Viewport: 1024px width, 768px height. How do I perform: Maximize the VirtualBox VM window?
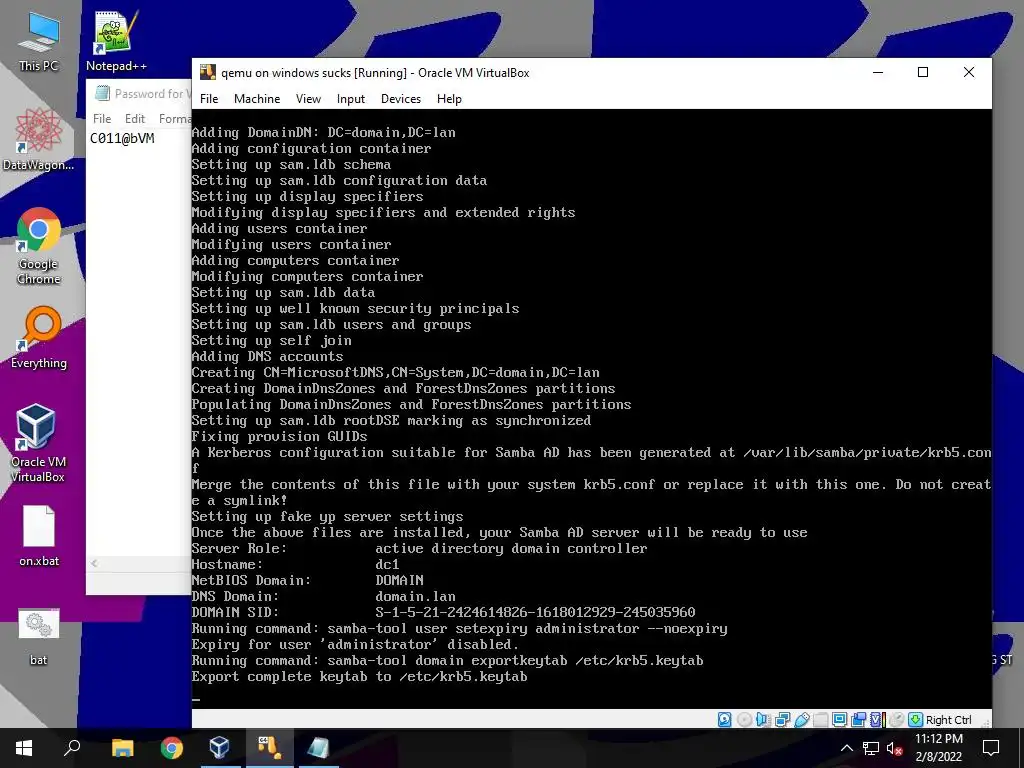pos(923,72)
